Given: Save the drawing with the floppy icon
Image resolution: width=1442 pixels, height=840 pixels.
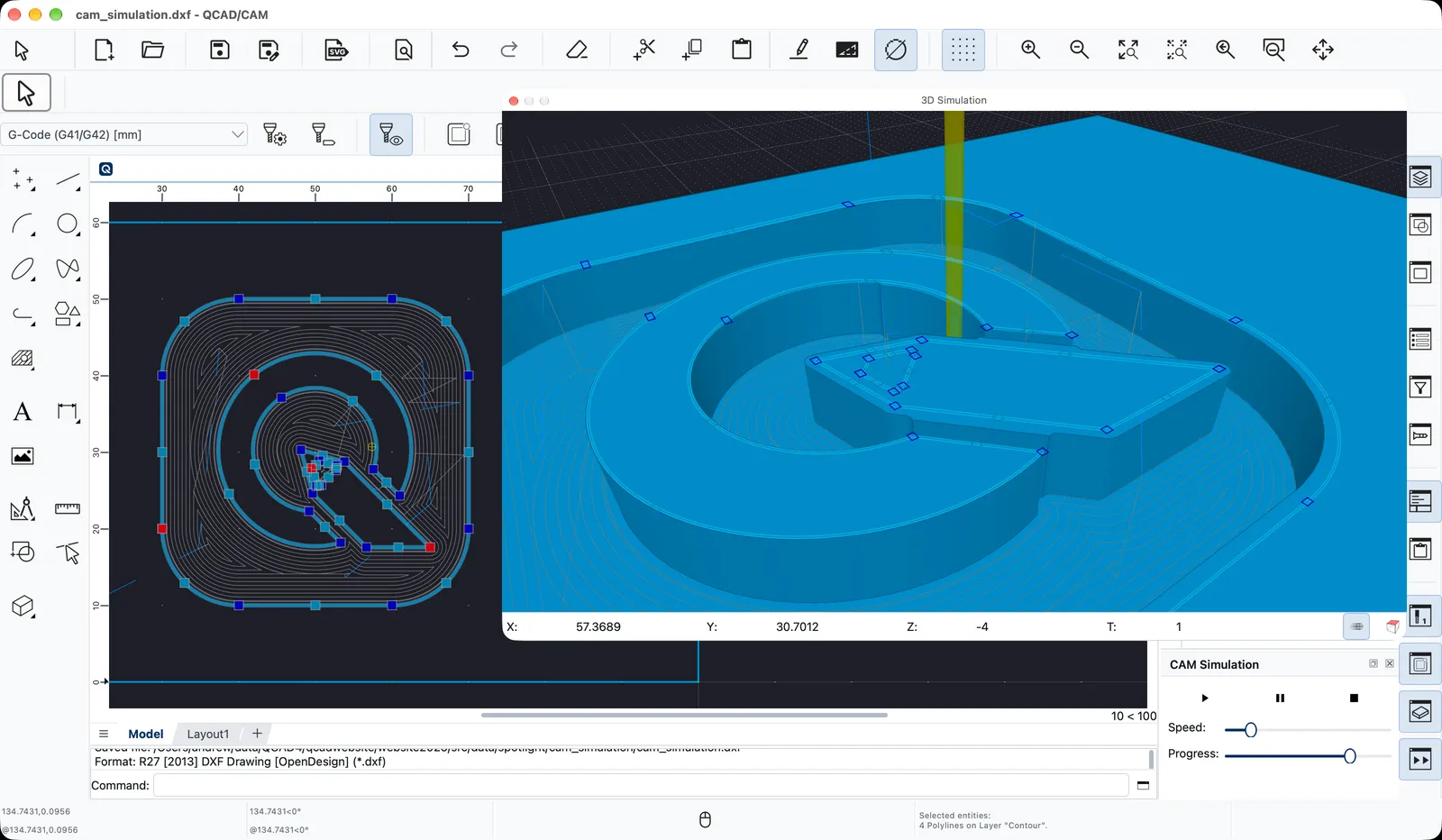Looking at the screenshot, I should click(220, 50).
